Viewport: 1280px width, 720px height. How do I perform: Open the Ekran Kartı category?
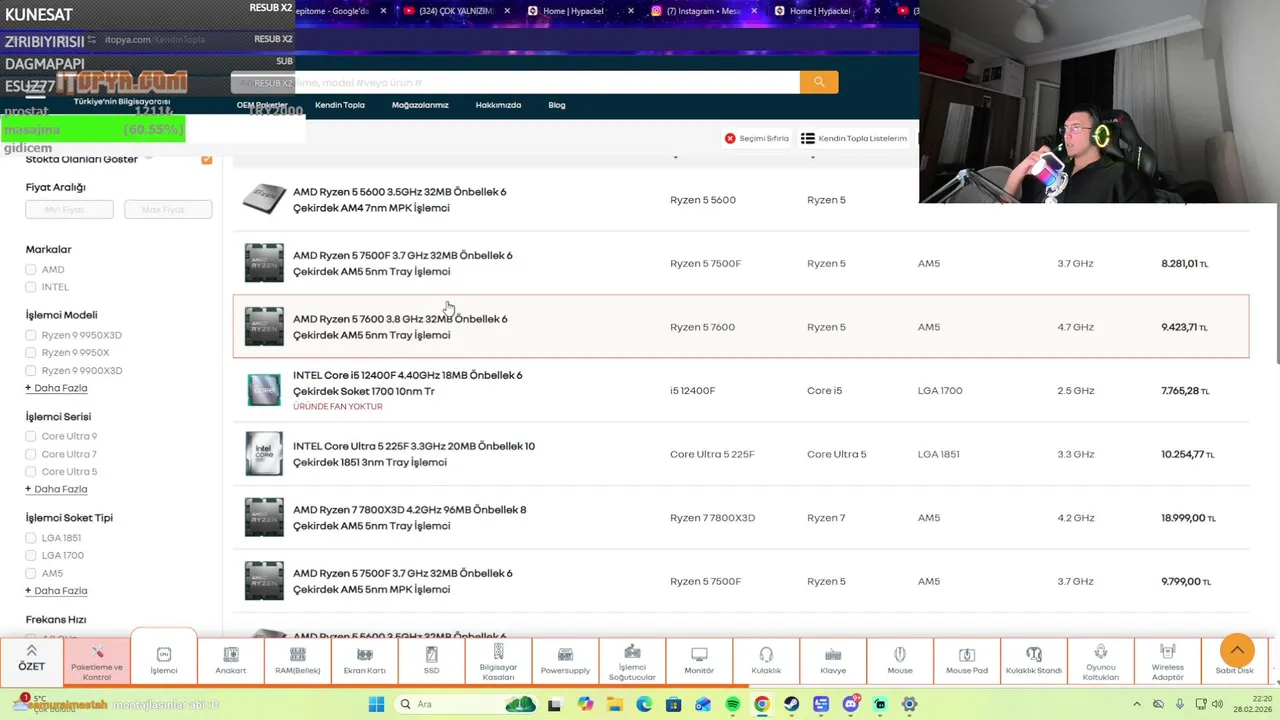click(365, 660)
